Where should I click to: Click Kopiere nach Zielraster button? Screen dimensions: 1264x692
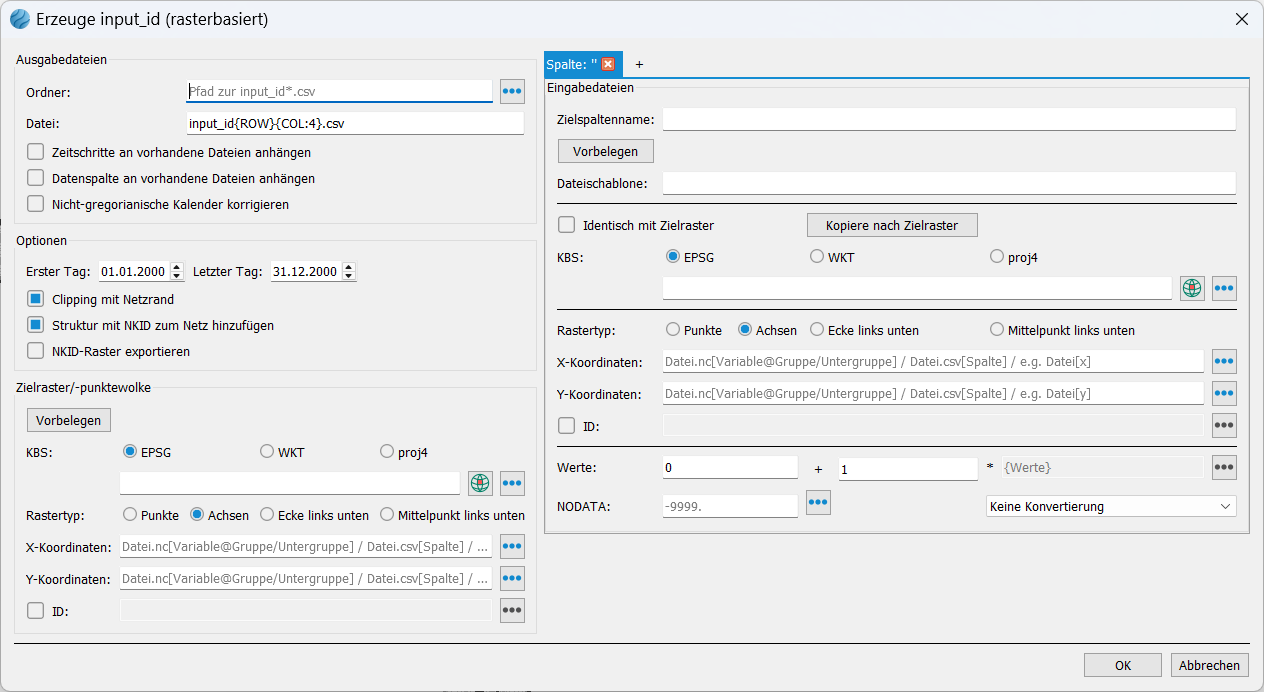891,225
